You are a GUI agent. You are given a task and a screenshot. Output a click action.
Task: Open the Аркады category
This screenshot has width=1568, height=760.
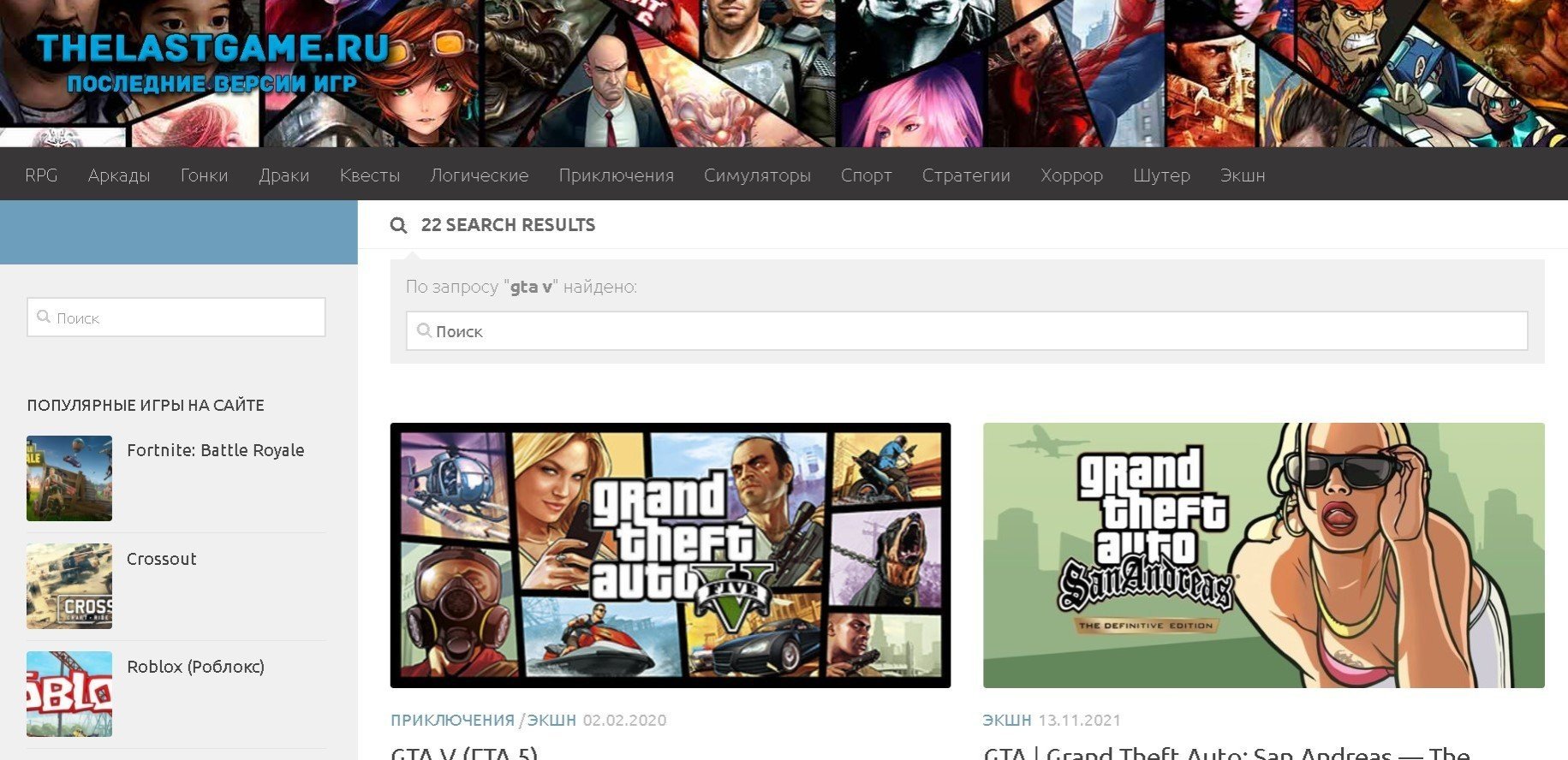119,175
